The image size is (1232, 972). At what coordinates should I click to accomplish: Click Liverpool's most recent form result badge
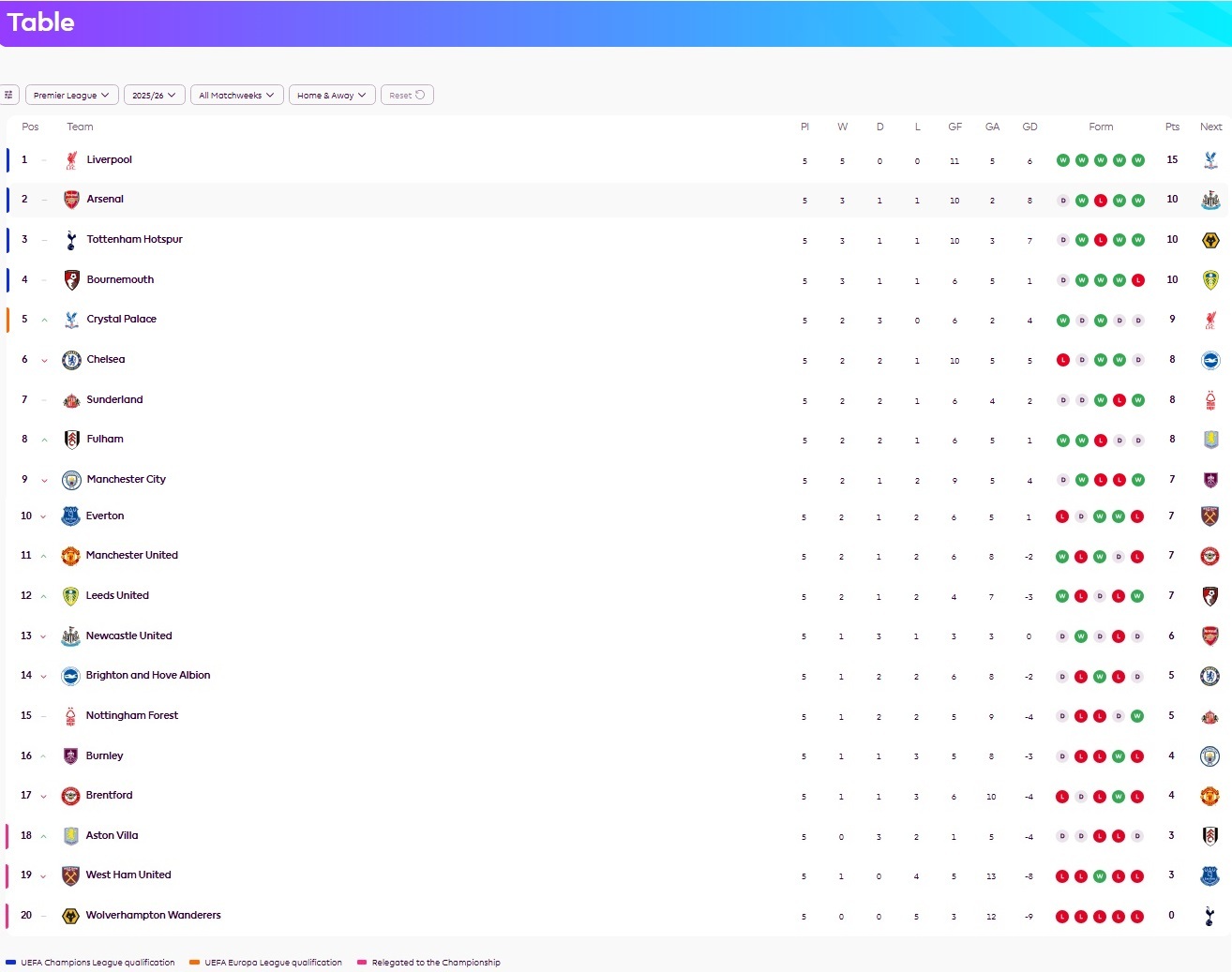(1138, 160)
